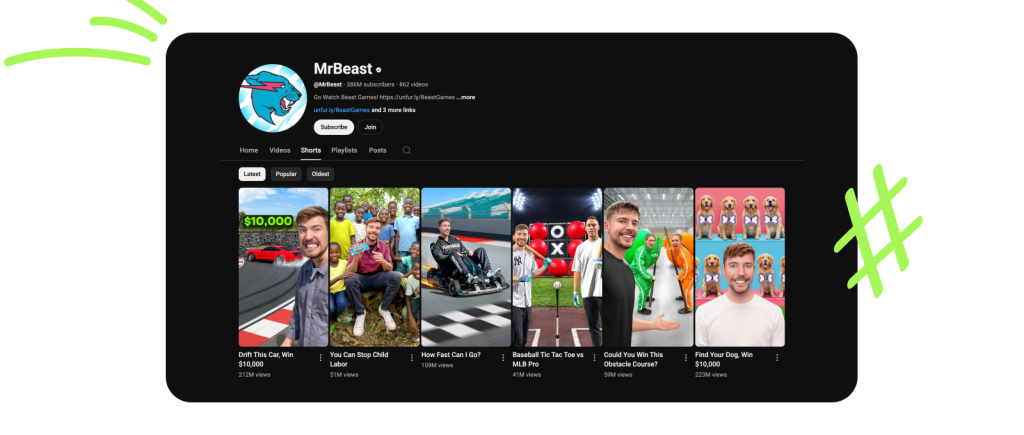The width and height of the screenshot is (1024, 435).
Task: Expand channel description with ...more
Action: tap(466, 97)
